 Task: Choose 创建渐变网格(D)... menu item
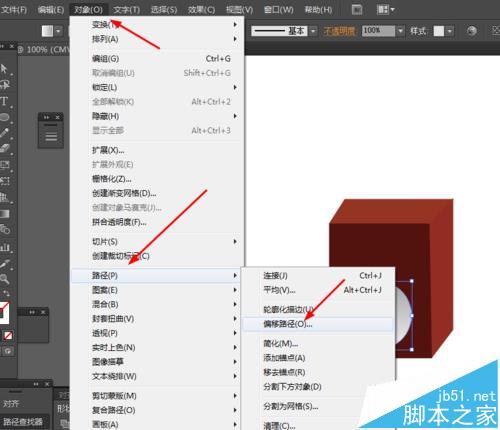point(157,193)
